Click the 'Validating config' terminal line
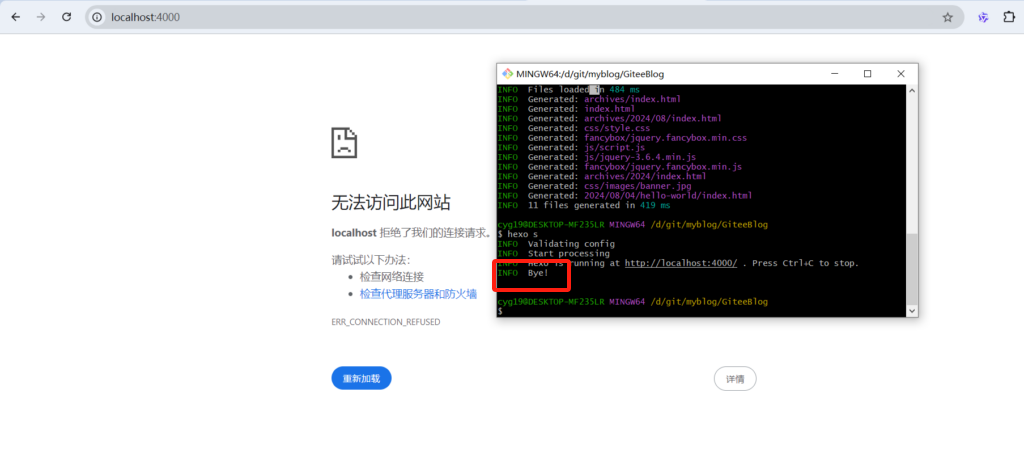The image size is (1024, 473). pyautogui.click(x=556, y=244)
